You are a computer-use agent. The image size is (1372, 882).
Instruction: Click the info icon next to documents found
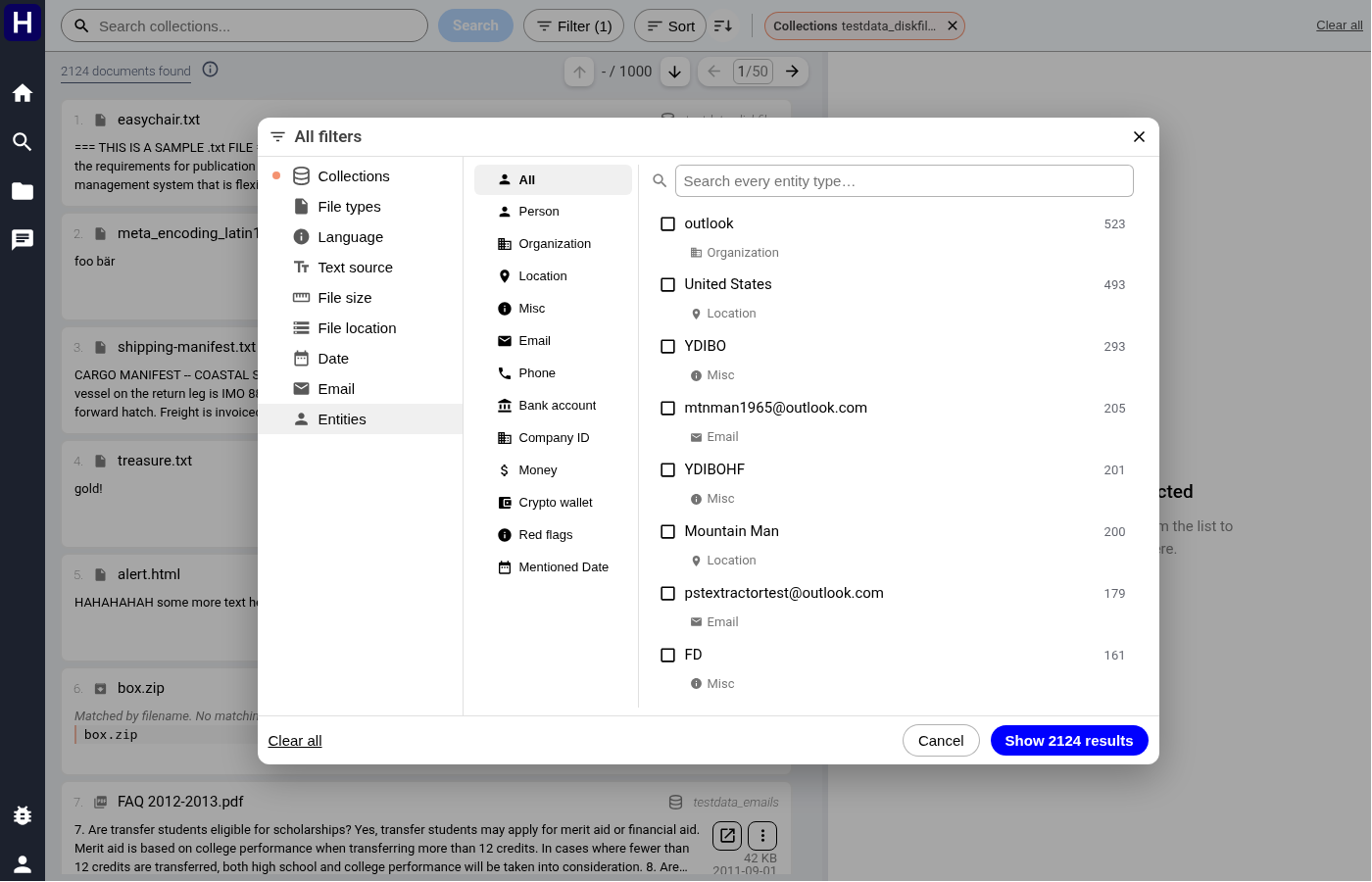pos(210,70)
